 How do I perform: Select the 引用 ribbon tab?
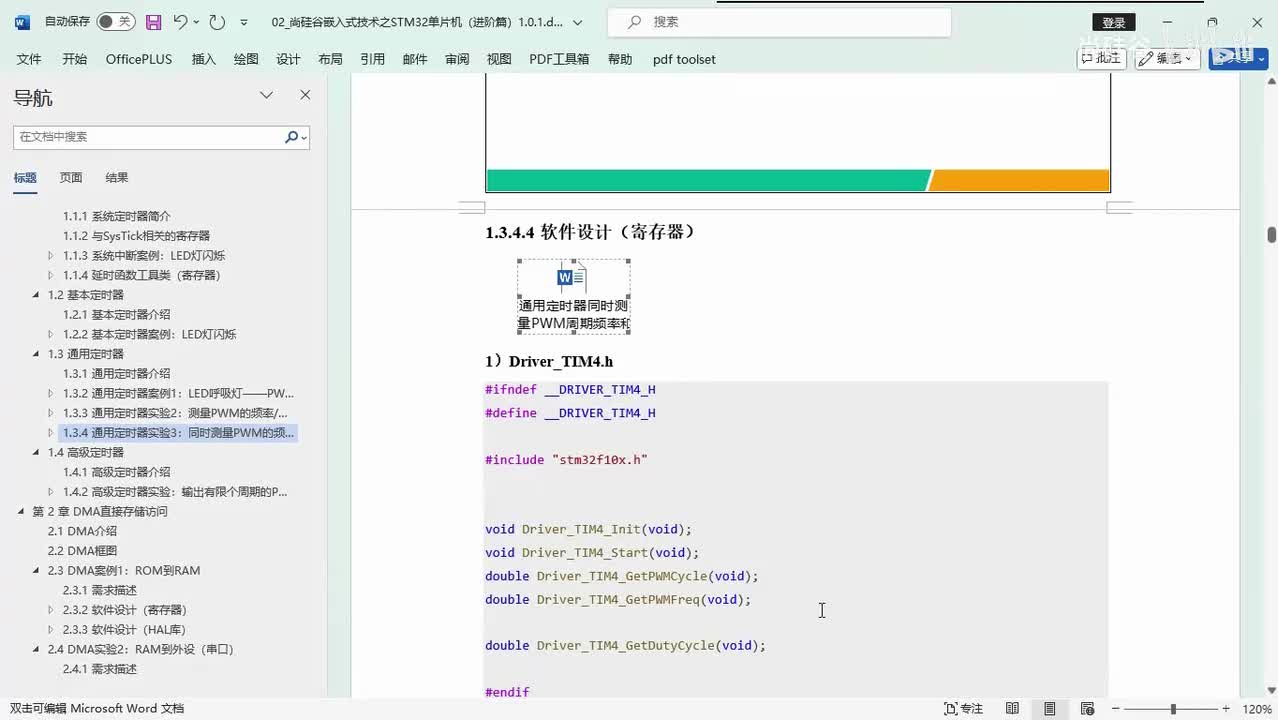click(373, 59)
